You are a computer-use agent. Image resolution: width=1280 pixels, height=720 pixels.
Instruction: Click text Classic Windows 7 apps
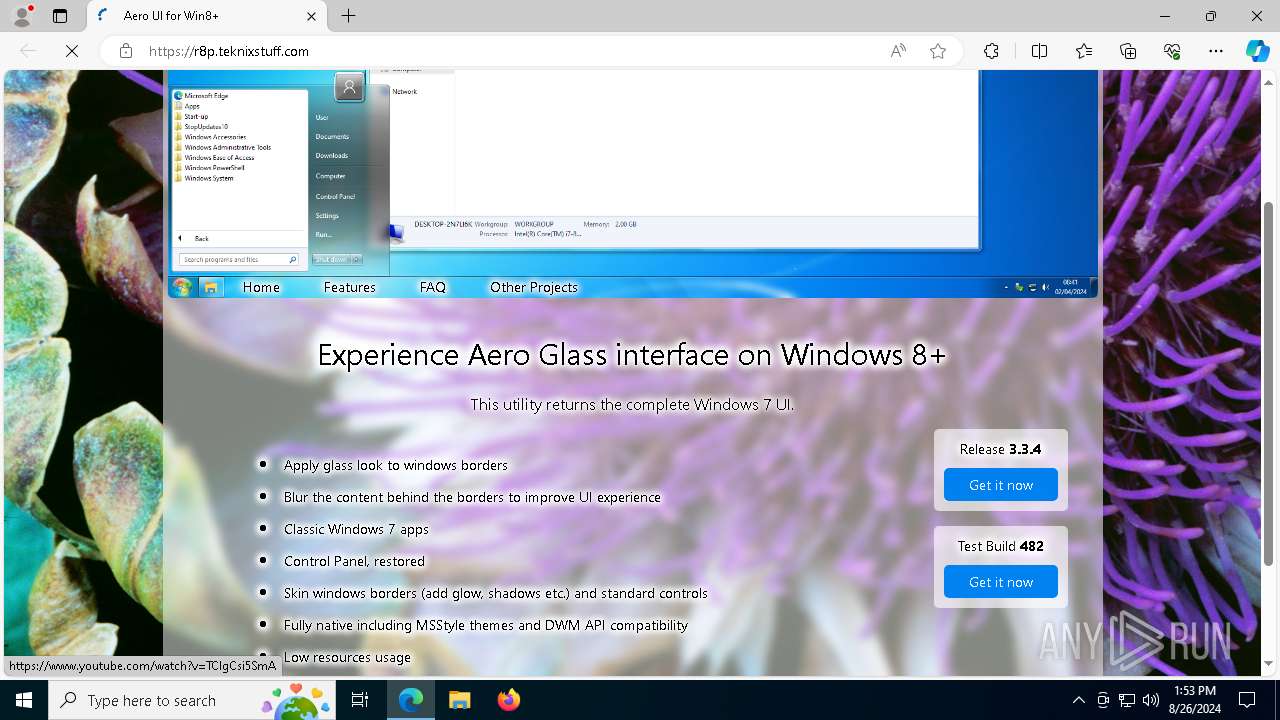356,529
